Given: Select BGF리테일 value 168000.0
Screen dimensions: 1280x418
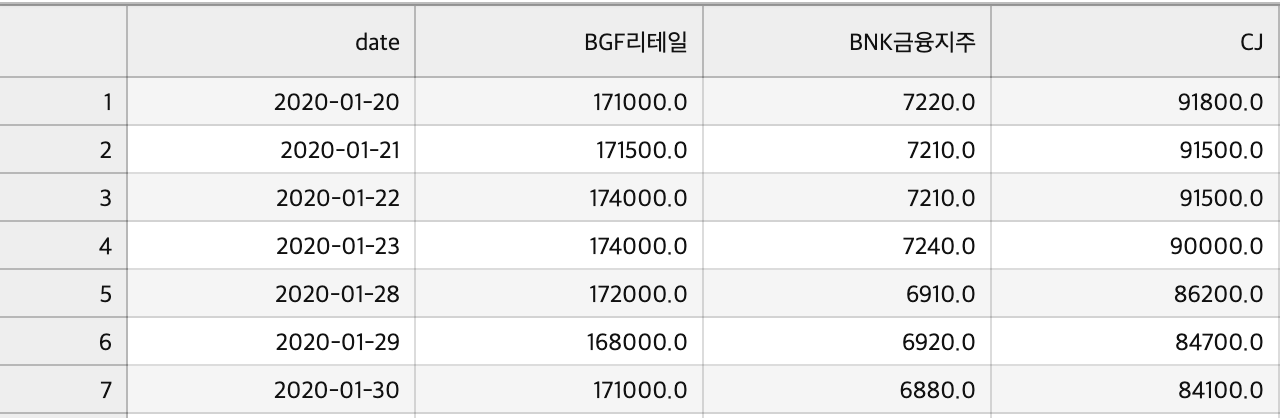Looking at the screenshot, I should (559, 343).
